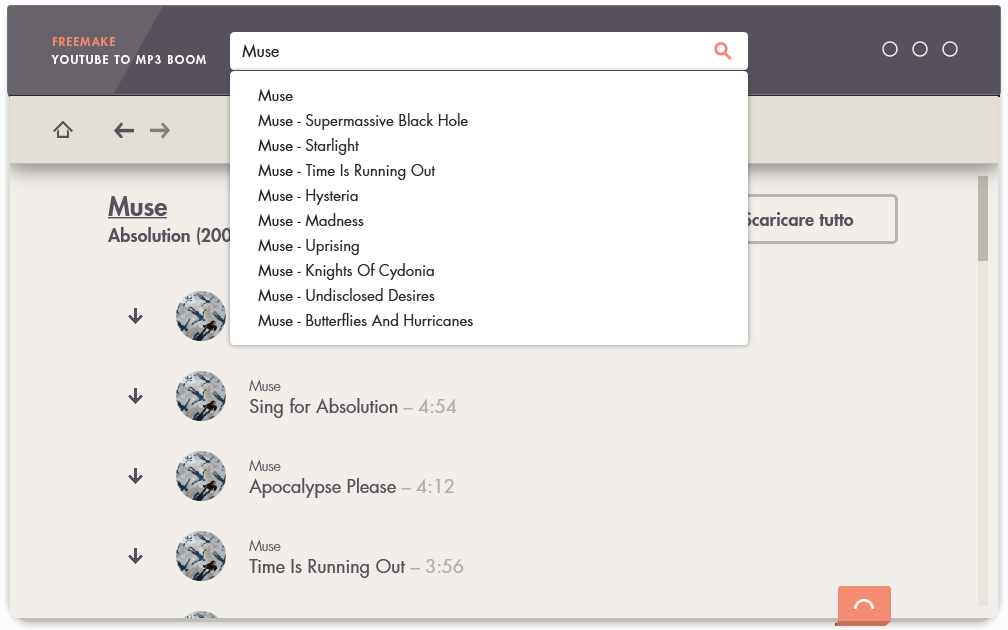Choose suggestion Muse - Supermassive Black Hole
The image size is (1008, 630).
tap(363, 121)
